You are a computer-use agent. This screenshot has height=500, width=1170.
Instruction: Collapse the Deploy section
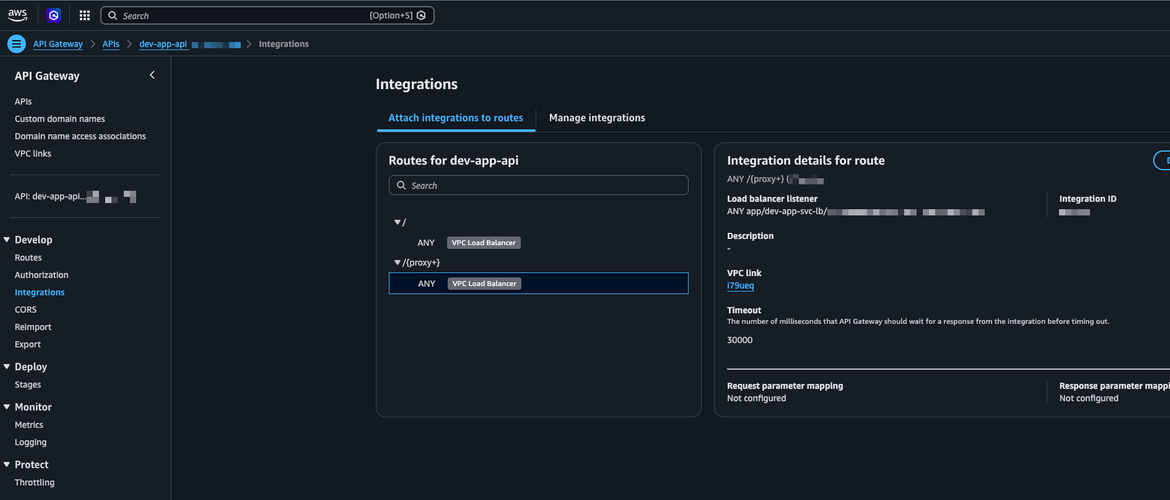coord(7,366)
